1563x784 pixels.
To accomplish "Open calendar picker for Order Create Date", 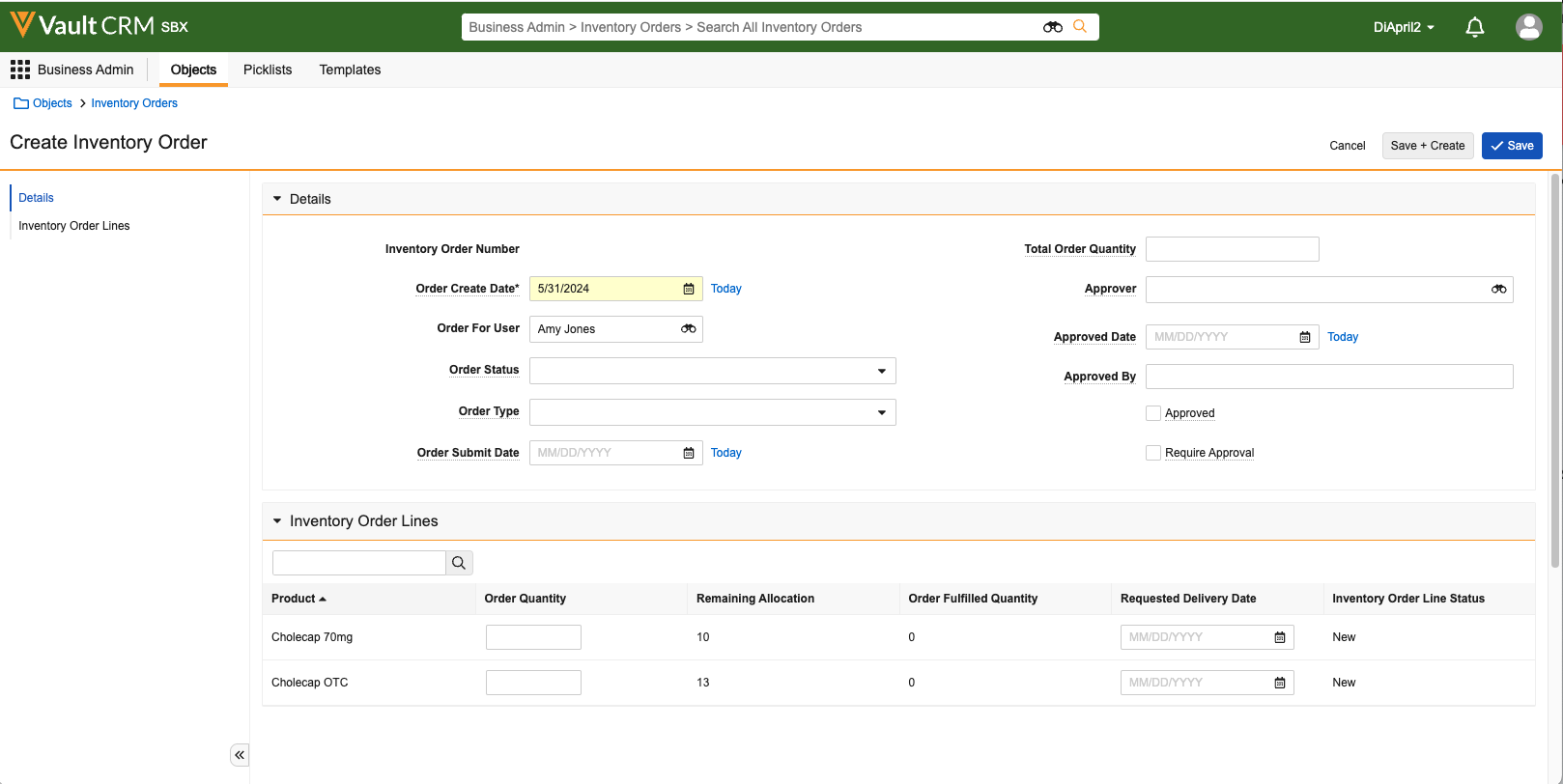I will click(689, 289).
